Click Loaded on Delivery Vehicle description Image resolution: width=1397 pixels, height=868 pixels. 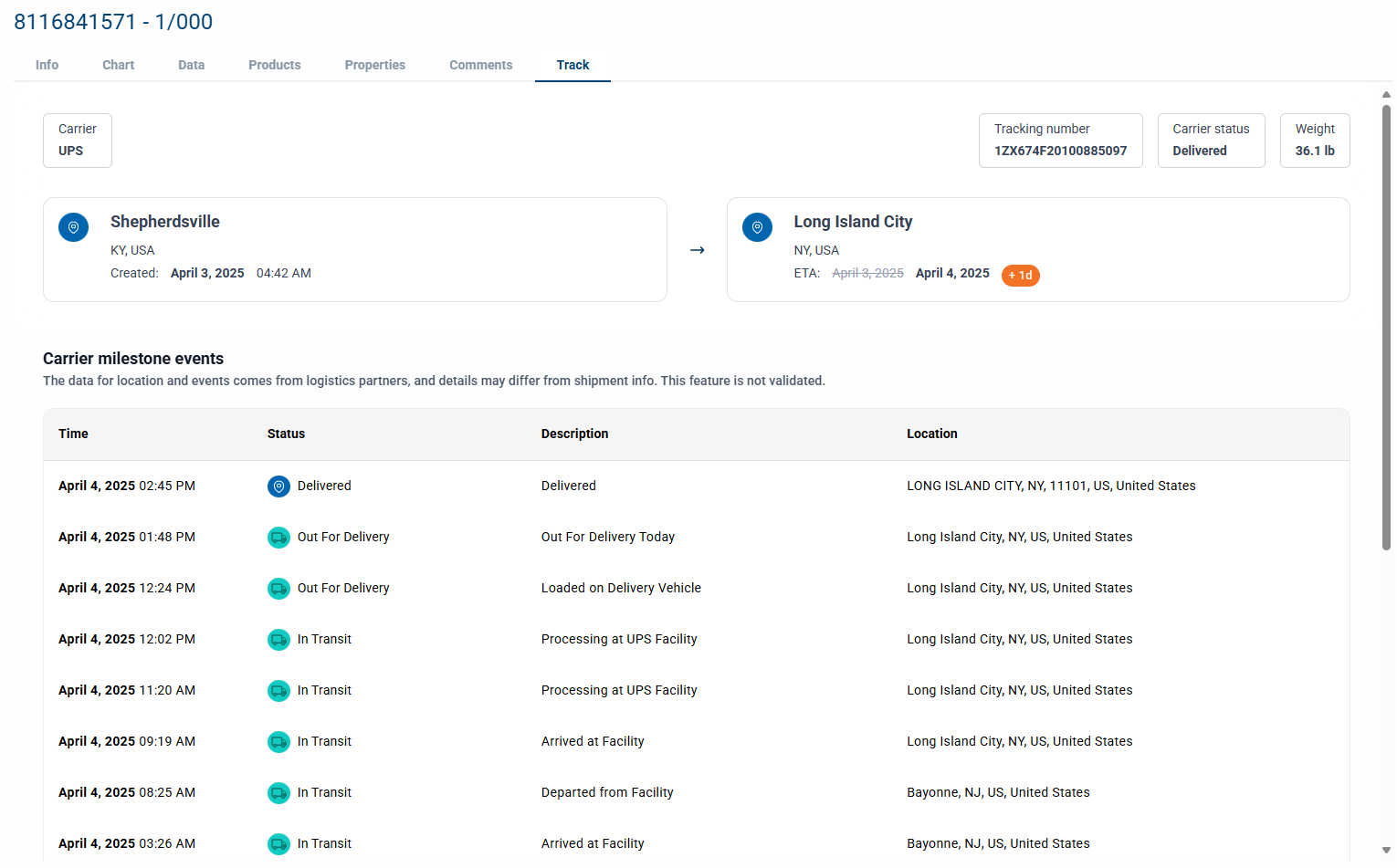point(621,589)
